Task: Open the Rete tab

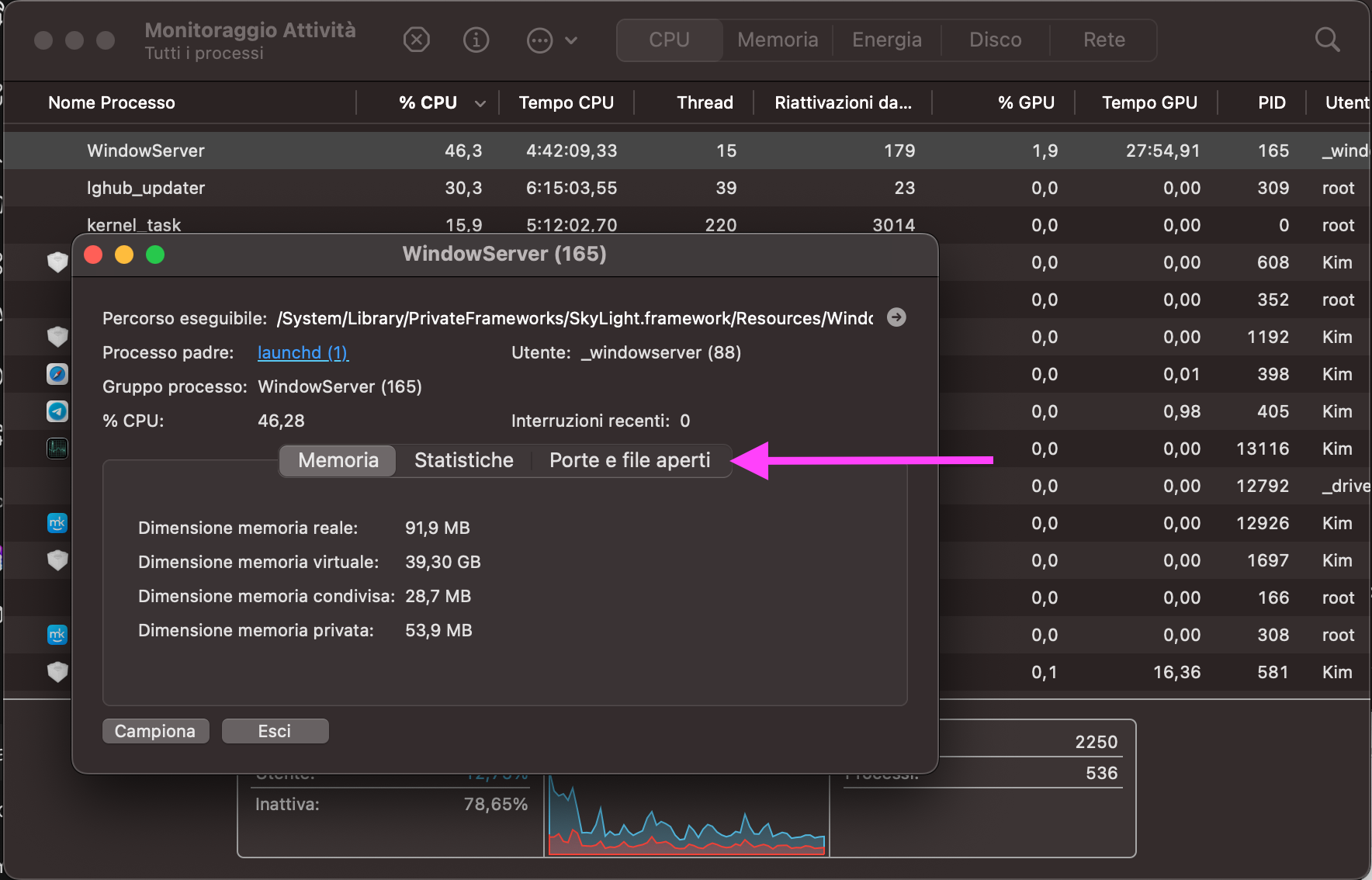Action: tap(1103, 40)
